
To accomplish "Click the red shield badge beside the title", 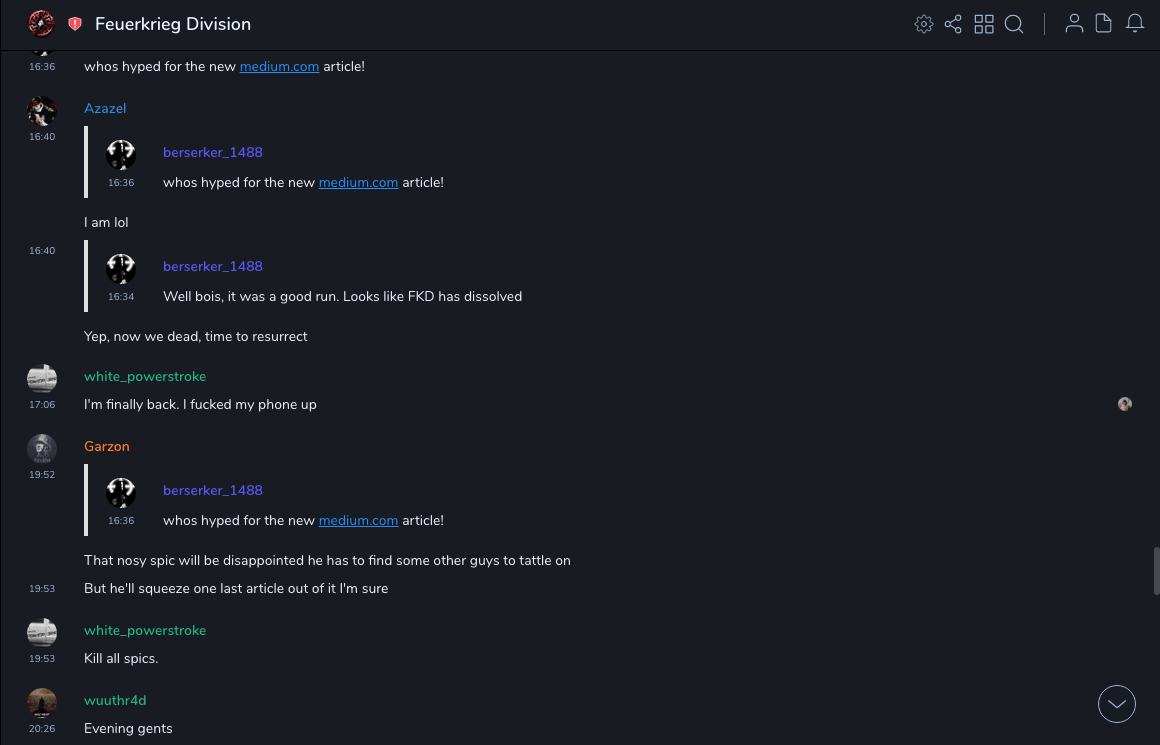I will [x=75, y=24].
